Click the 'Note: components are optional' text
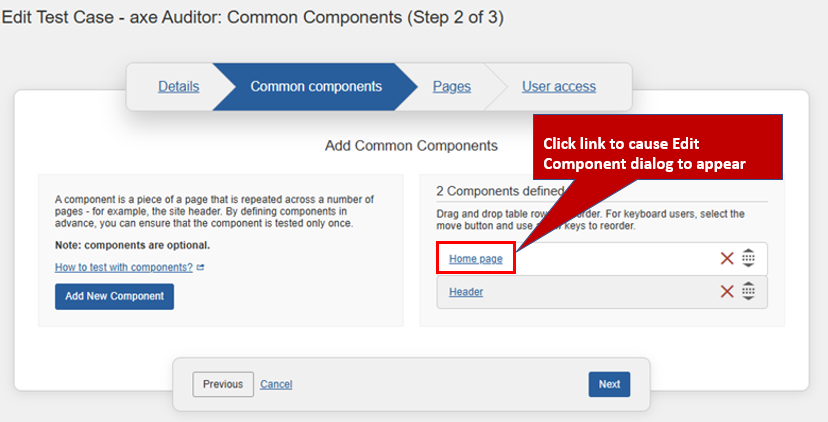The height and width of the screenshot is (422, 828). click(x=133, y=246)
